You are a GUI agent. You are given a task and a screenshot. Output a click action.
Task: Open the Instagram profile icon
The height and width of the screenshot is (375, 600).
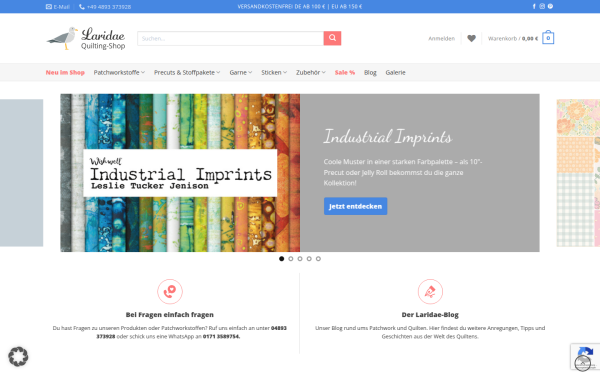pyautogui.click(x=542, y=6)
